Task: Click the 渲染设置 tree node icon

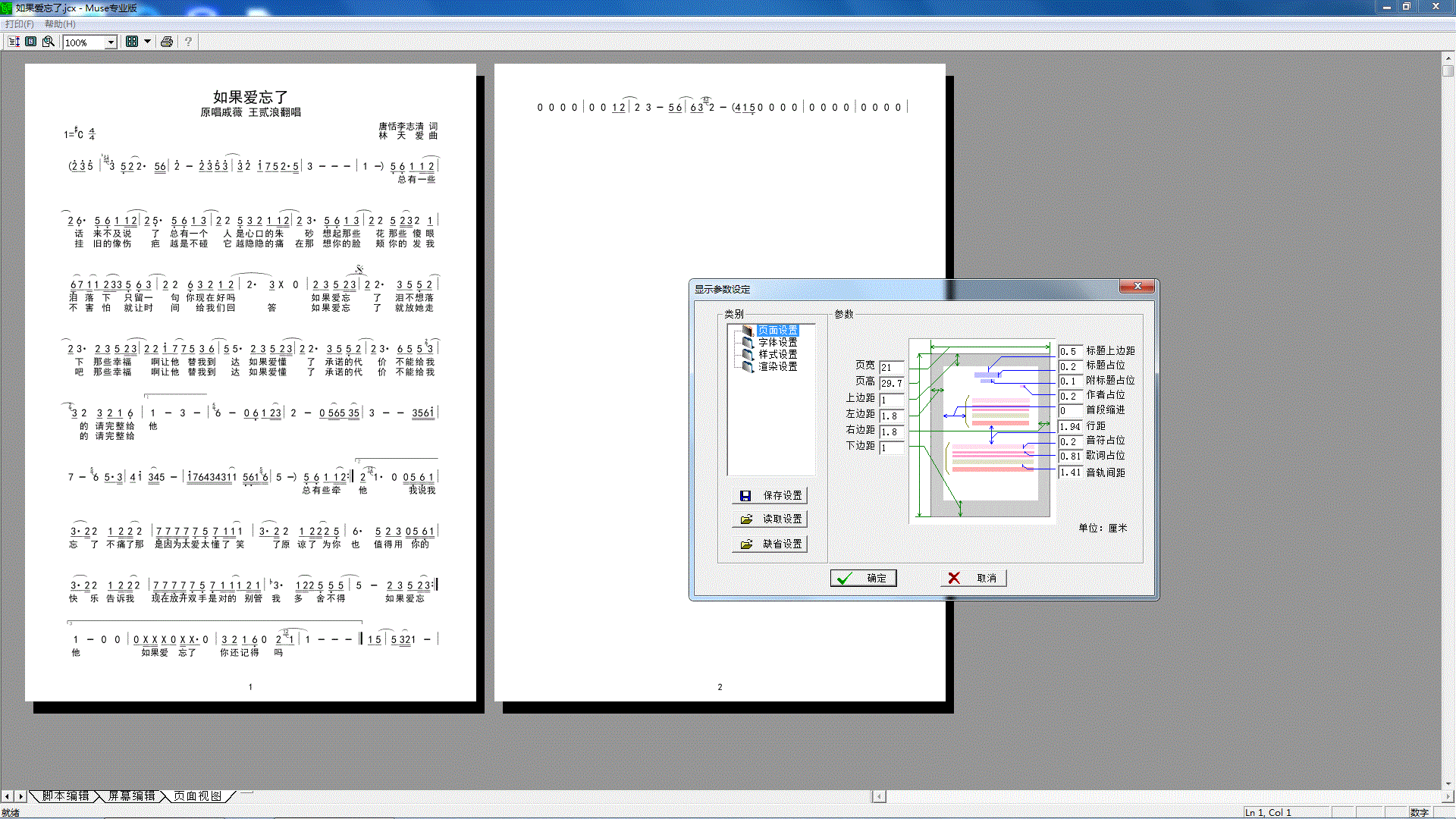Action: click(748, 366)
